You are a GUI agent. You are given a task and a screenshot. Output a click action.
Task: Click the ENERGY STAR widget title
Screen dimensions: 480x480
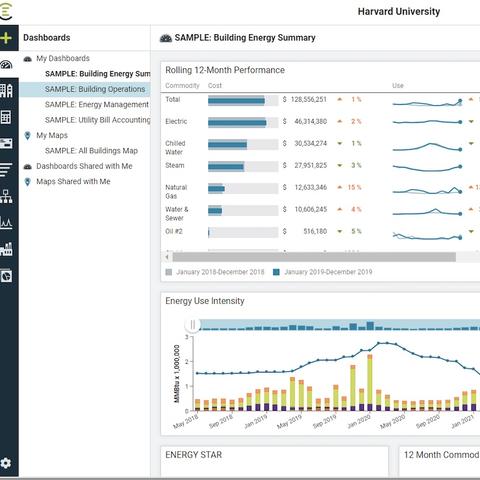point(193,455)
